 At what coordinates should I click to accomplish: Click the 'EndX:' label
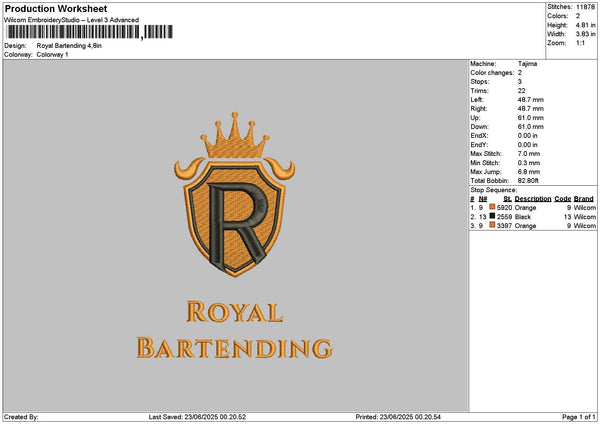pos(479,136)
